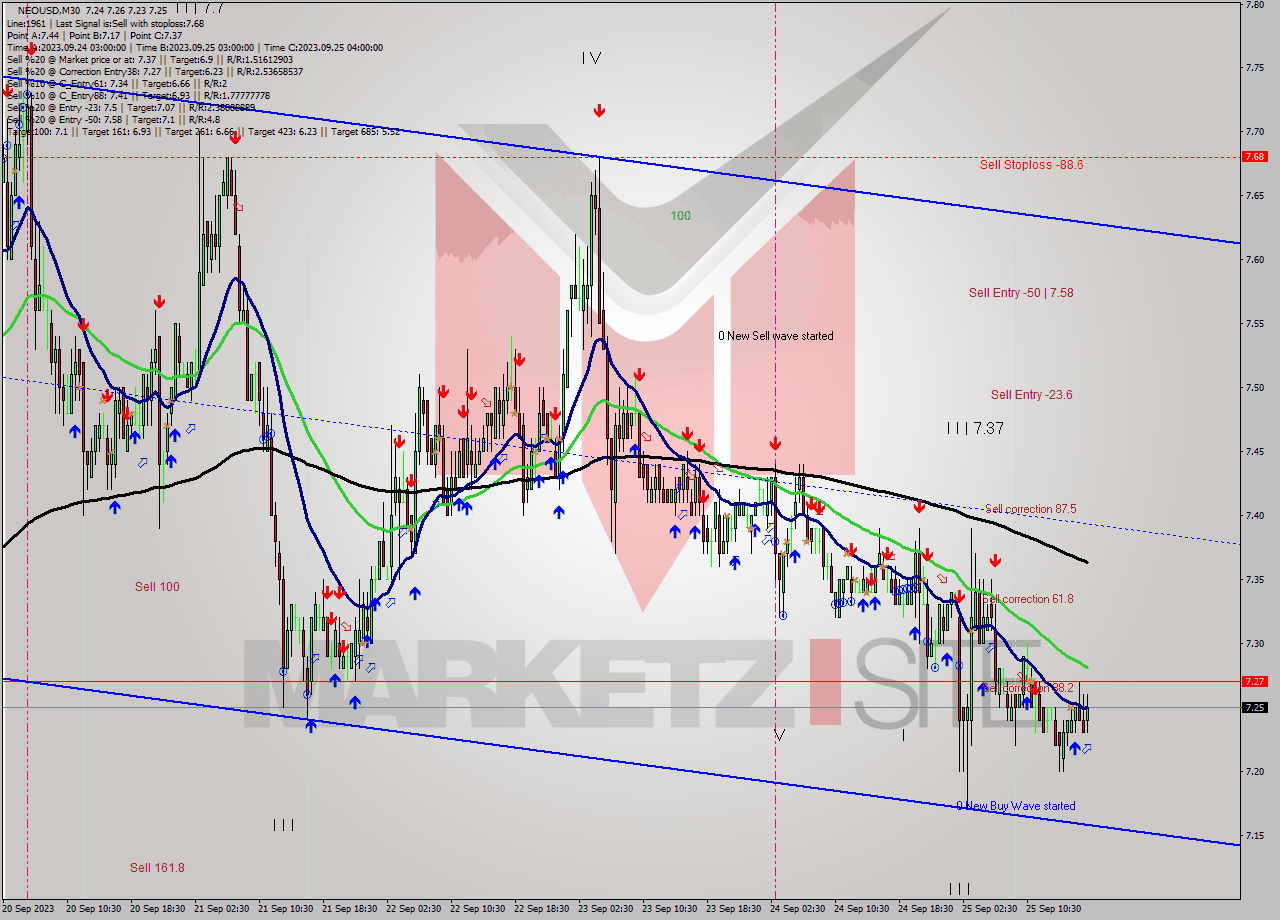The image size is (1280, 920).
Task: Click '0 New Sell wave started' text
Action: [x=776, y=336]
